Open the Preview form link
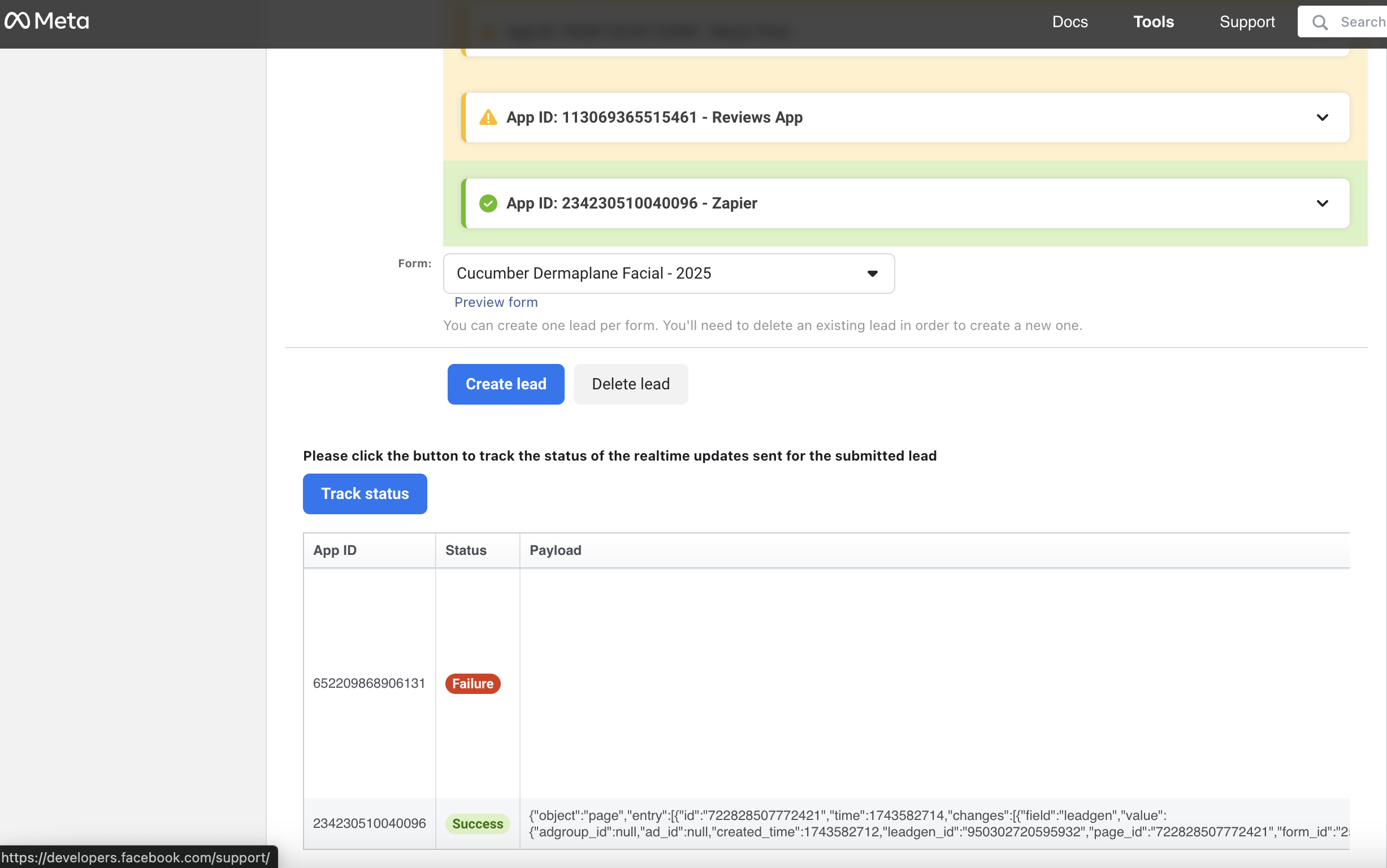Image resolution: width=1387 pixels, height=868 pixels. click(x=496, y=302)
